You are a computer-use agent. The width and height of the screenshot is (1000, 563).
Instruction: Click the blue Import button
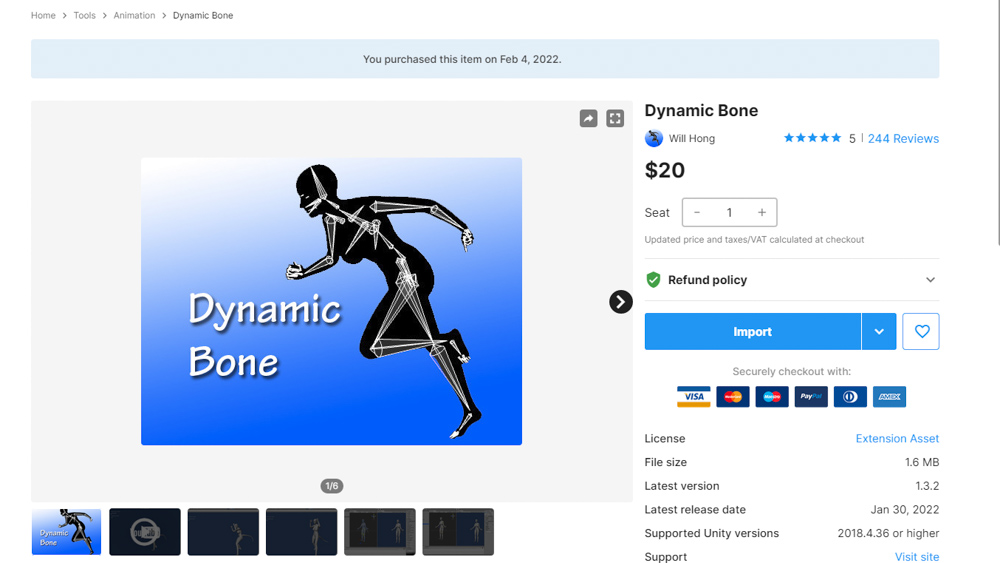(753, 332)
